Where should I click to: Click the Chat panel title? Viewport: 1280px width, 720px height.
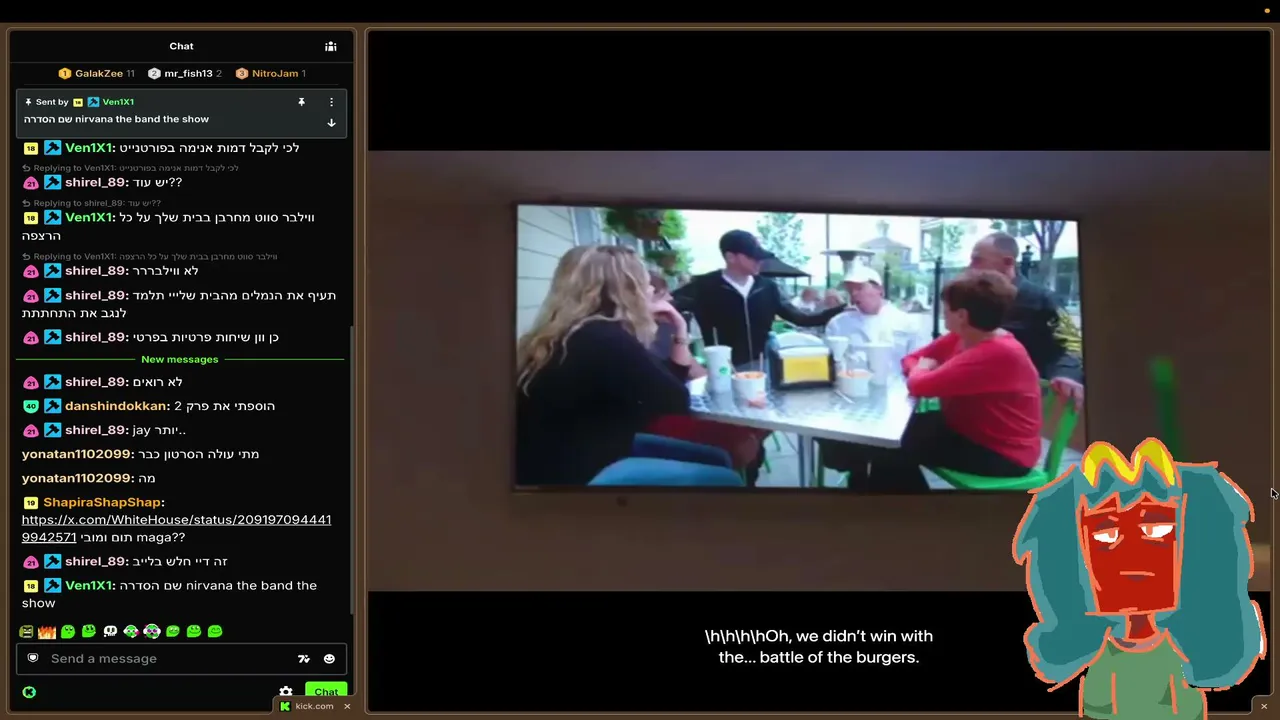(181, 46)
